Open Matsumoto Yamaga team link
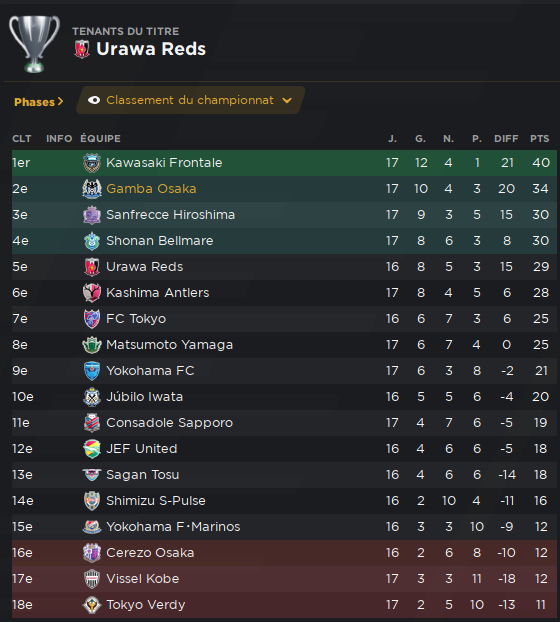 169,345
